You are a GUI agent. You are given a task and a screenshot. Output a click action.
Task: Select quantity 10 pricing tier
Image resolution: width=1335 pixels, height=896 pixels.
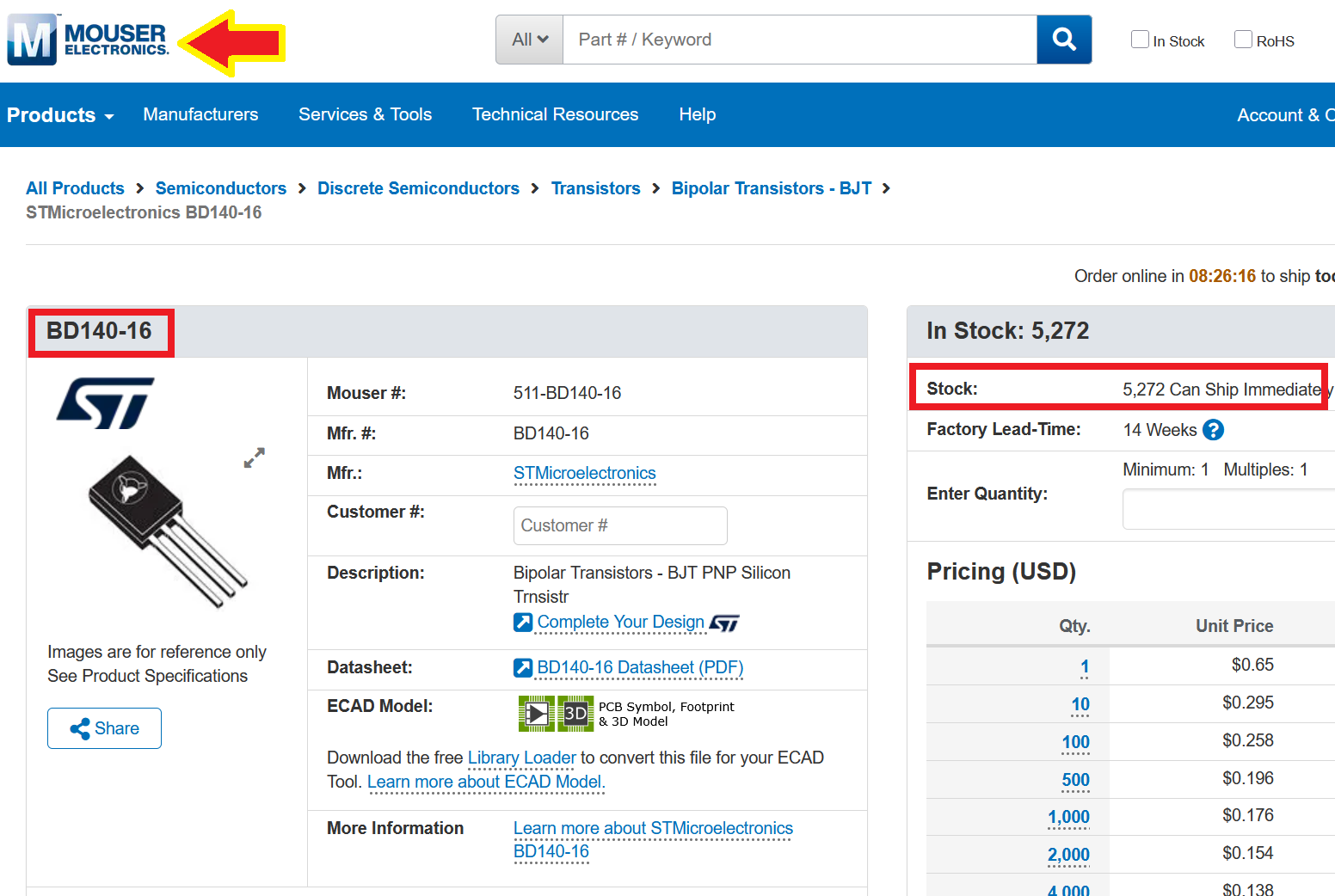point(1080,704)
